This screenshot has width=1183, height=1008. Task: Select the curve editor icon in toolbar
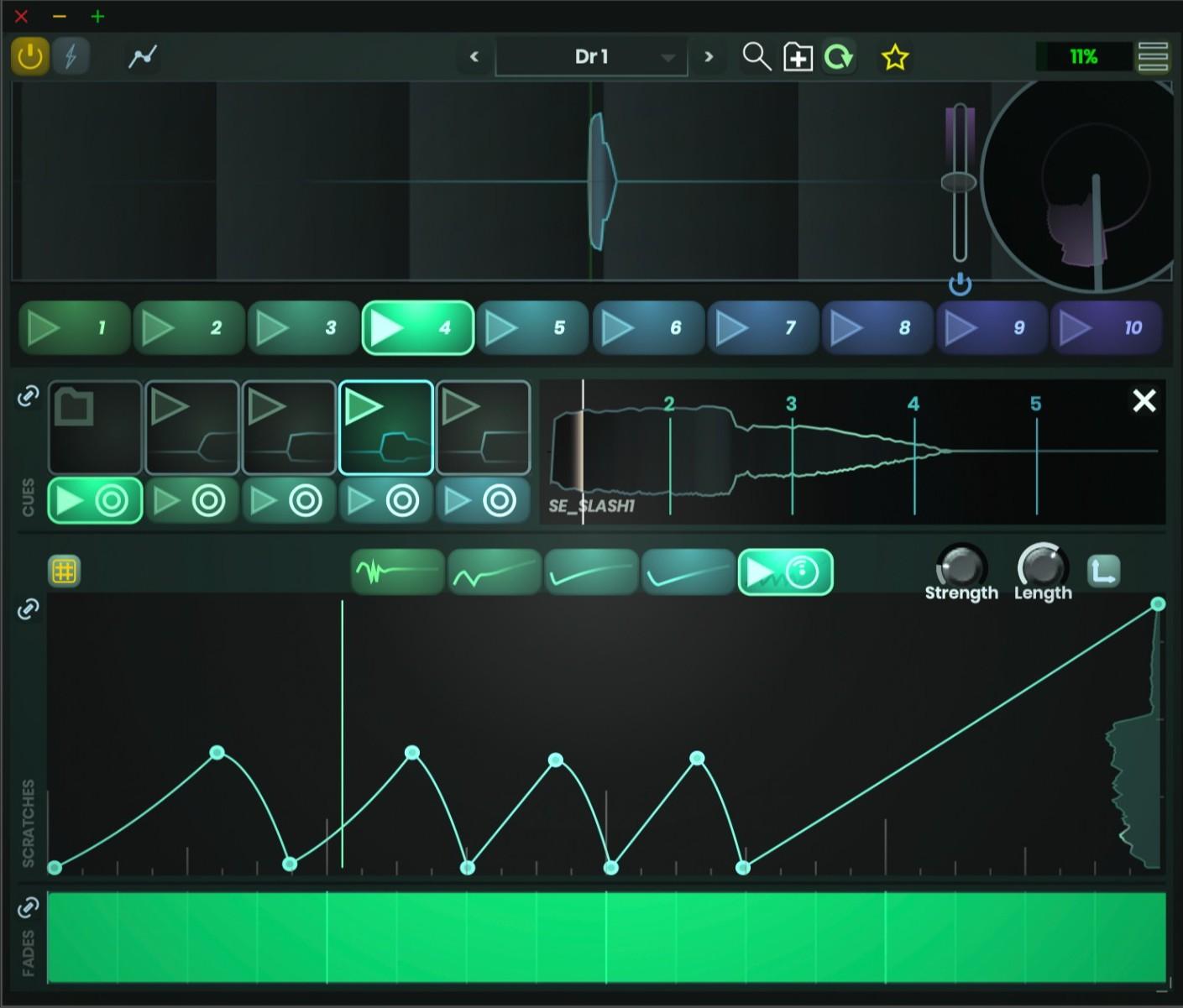click(141, 56)
